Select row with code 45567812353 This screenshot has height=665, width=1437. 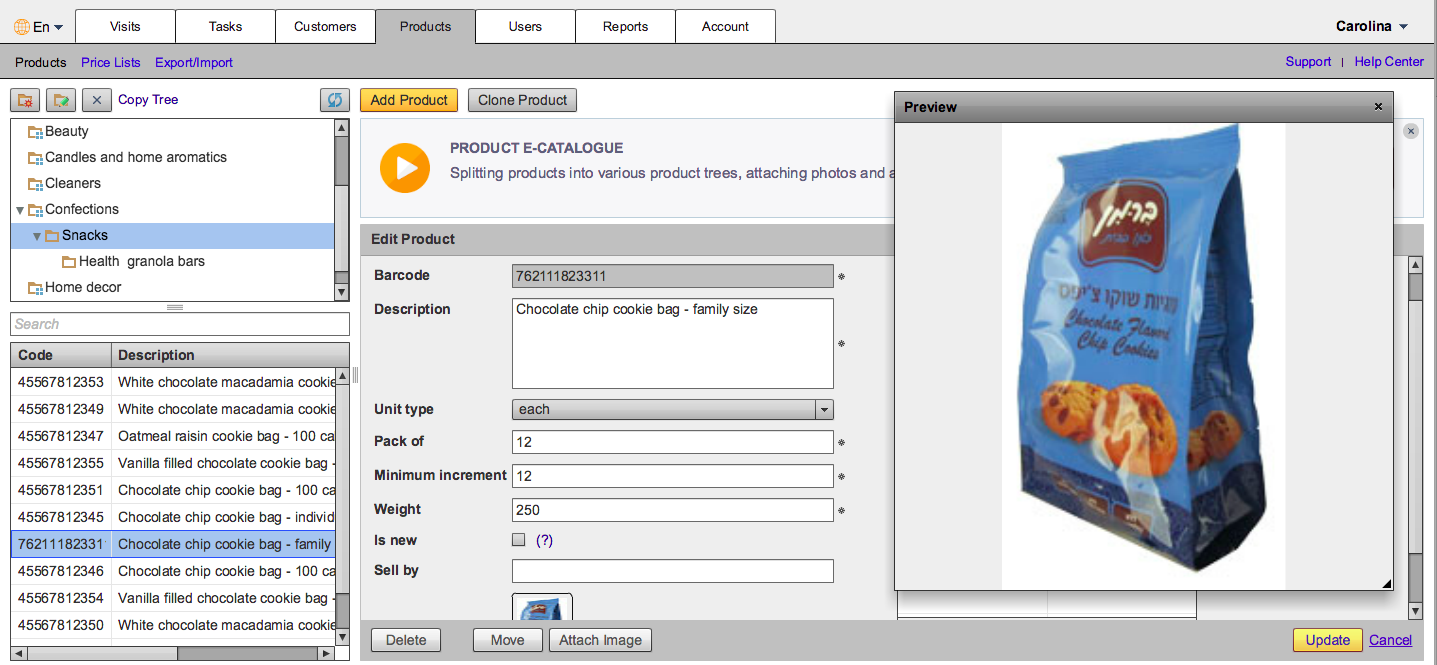[173, 382]
